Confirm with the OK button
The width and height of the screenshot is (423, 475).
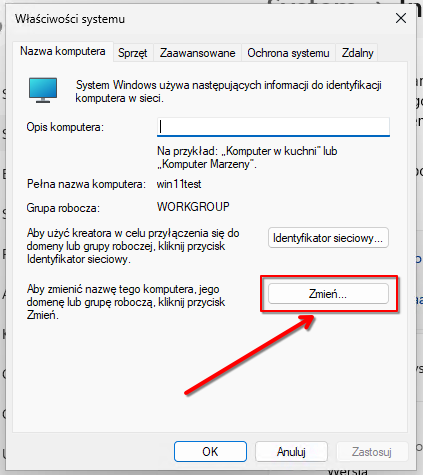click(x=210, y=452)
